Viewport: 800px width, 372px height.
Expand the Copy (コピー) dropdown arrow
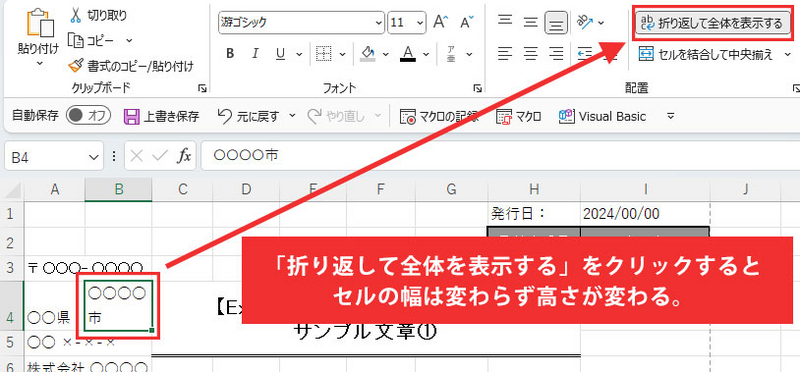pos(129,40)
